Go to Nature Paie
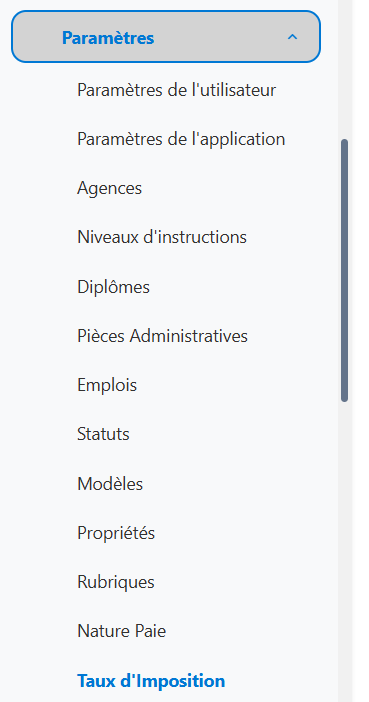This screenshot has height=702, width=369. click(121, 631)
